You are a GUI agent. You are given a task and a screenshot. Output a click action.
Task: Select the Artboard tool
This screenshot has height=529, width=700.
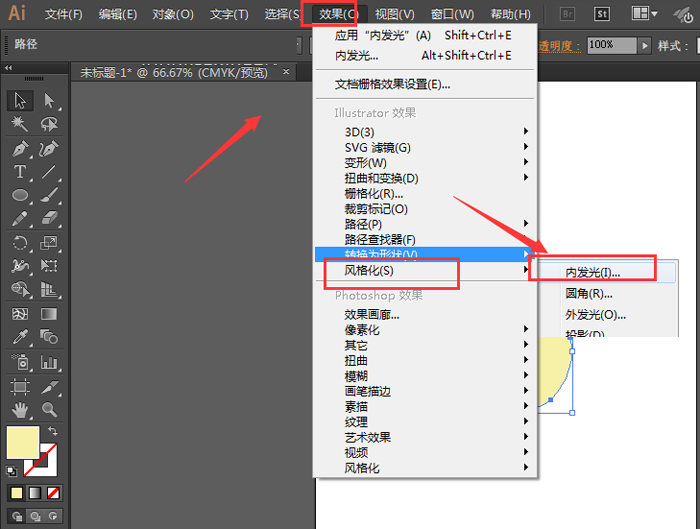click(x=20, y=387)
